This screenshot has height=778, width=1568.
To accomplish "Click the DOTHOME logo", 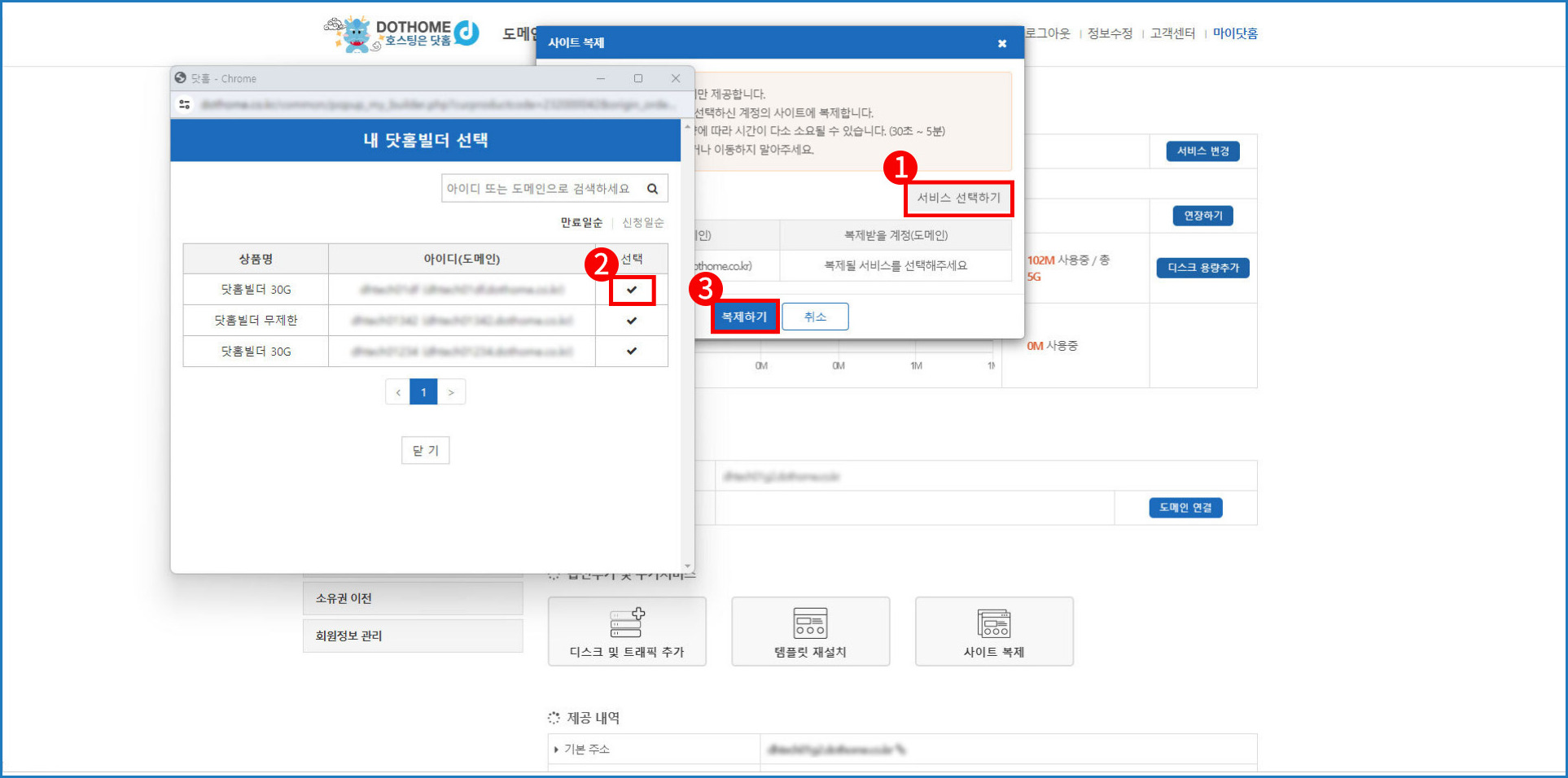I will [401, 34].
